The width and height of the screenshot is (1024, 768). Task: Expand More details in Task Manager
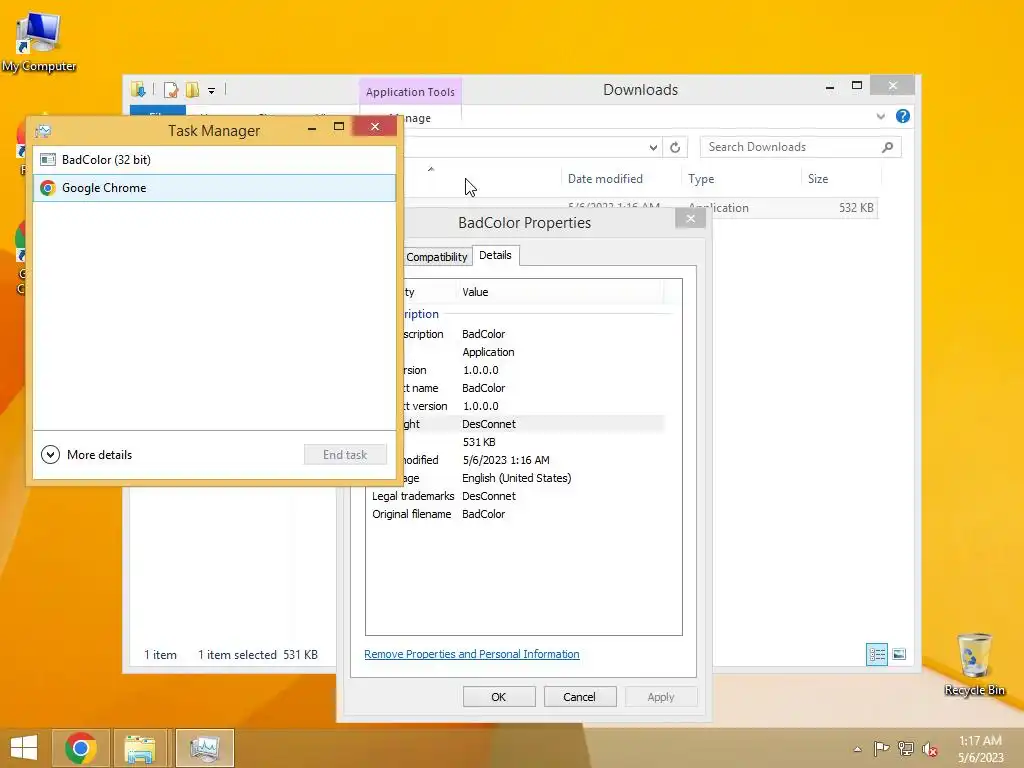pyautogui.click(x=86, y=455)
